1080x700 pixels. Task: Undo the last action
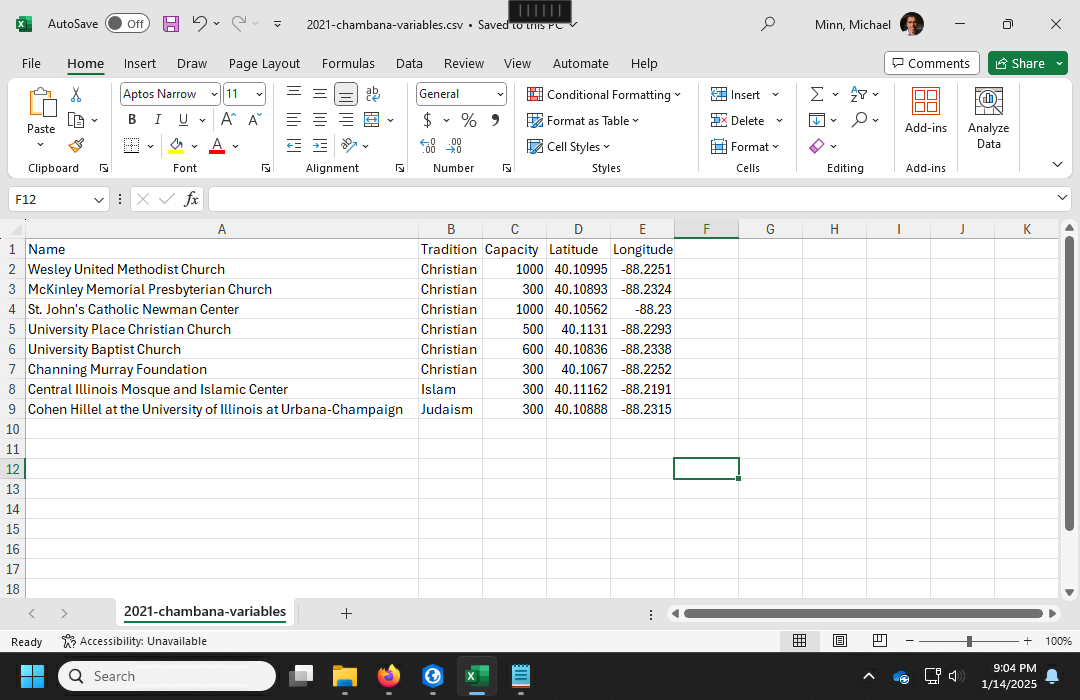(199, 23)
